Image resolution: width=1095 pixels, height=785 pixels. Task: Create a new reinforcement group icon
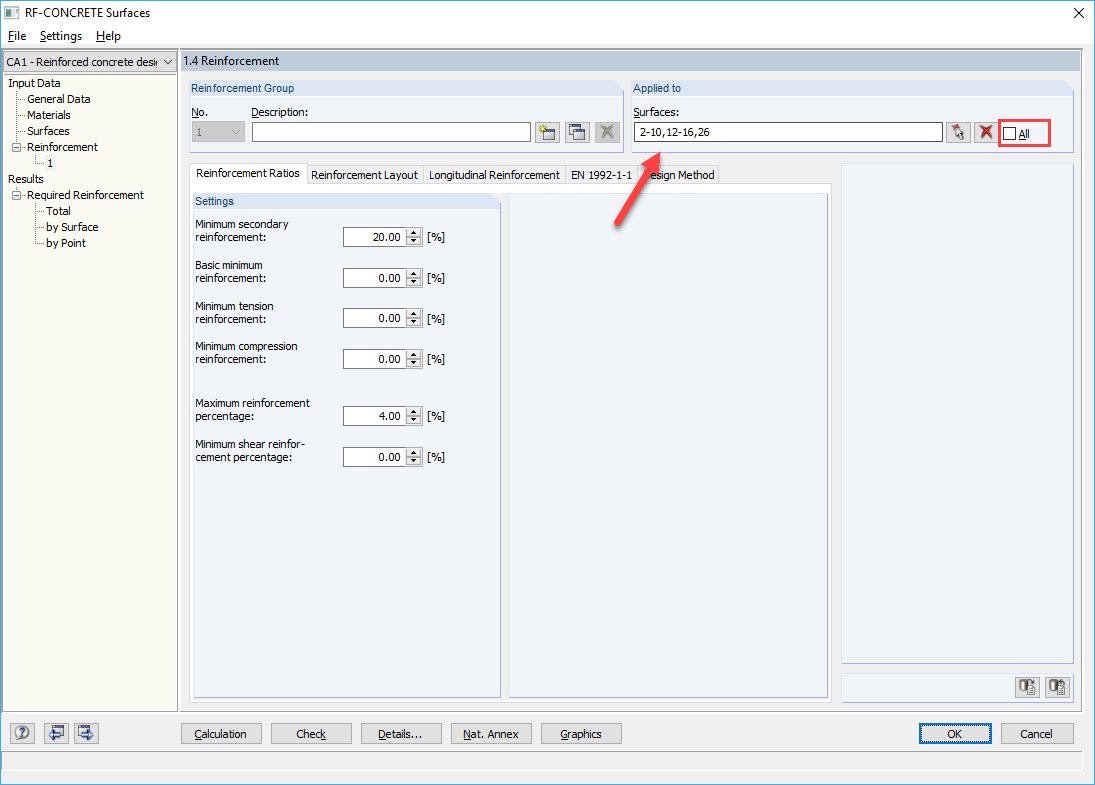[x=548, y=132]
